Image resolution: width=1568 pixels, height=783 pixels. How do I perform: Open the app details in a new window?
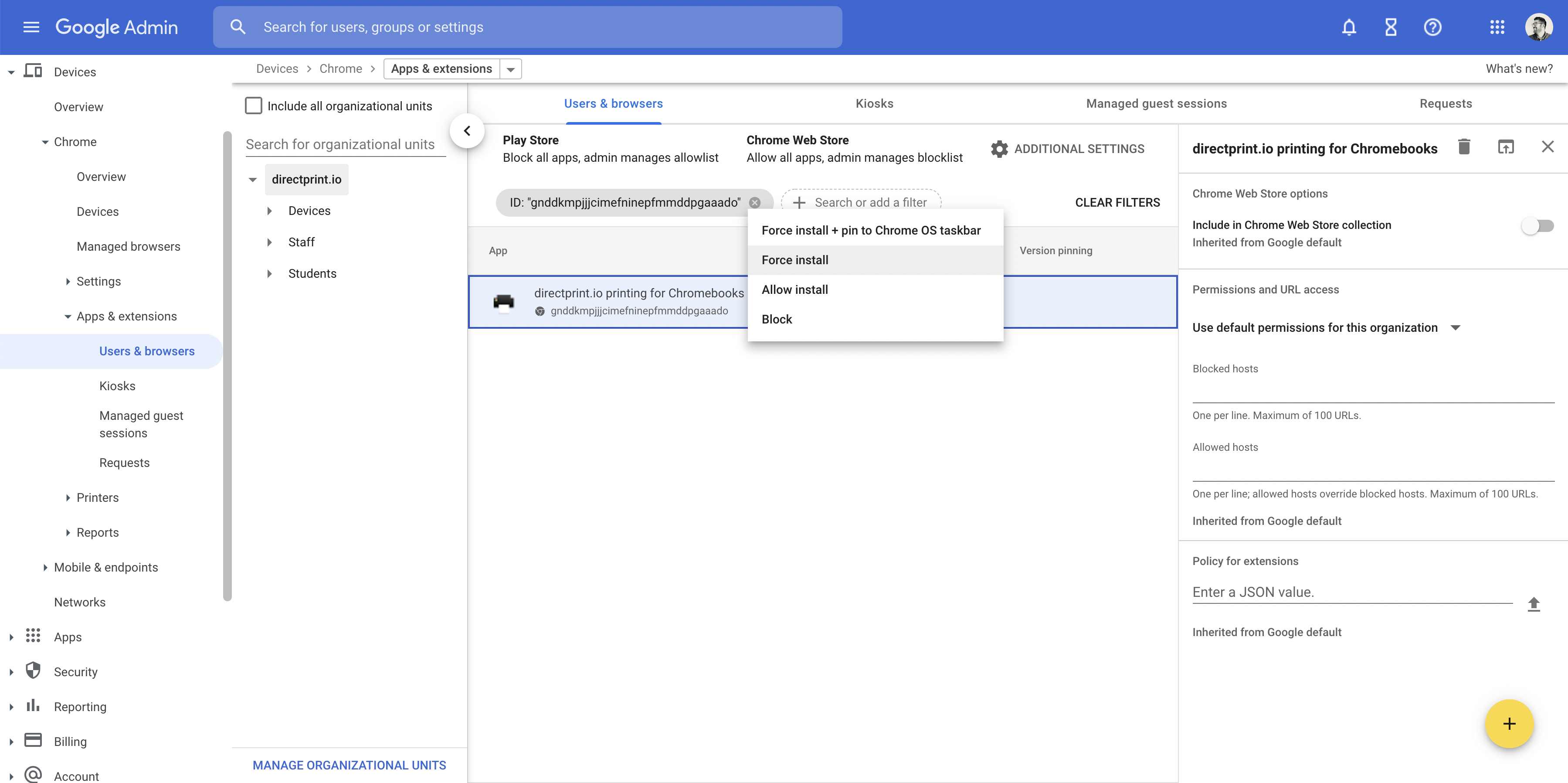(x=1506, y=147)
